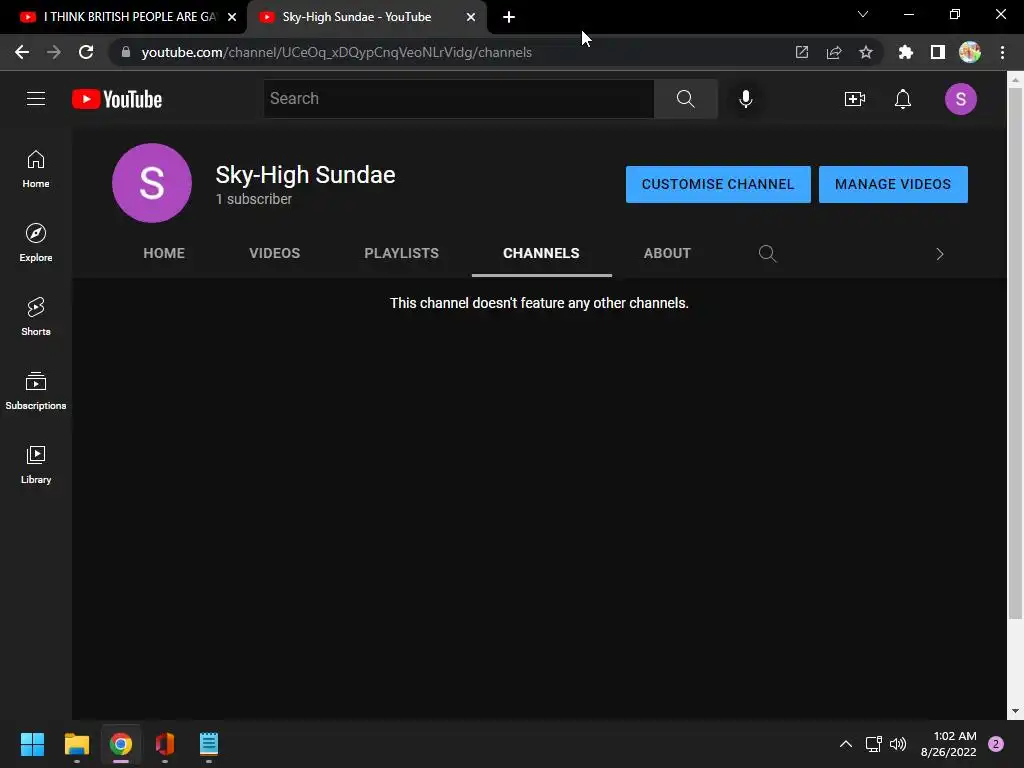Open the notifications bell
This screenshot has width=1024, height=768.
(903, 99)
